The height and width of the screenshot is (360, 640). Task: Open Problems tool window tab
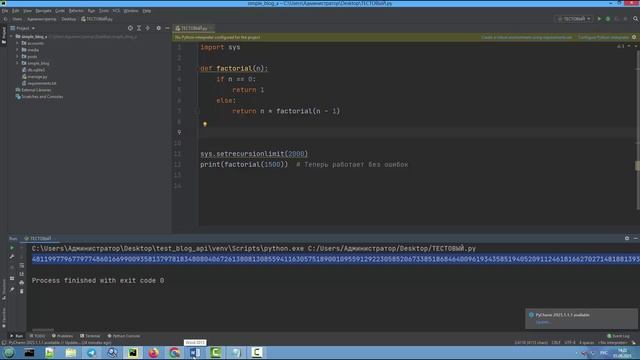[62, 336]
